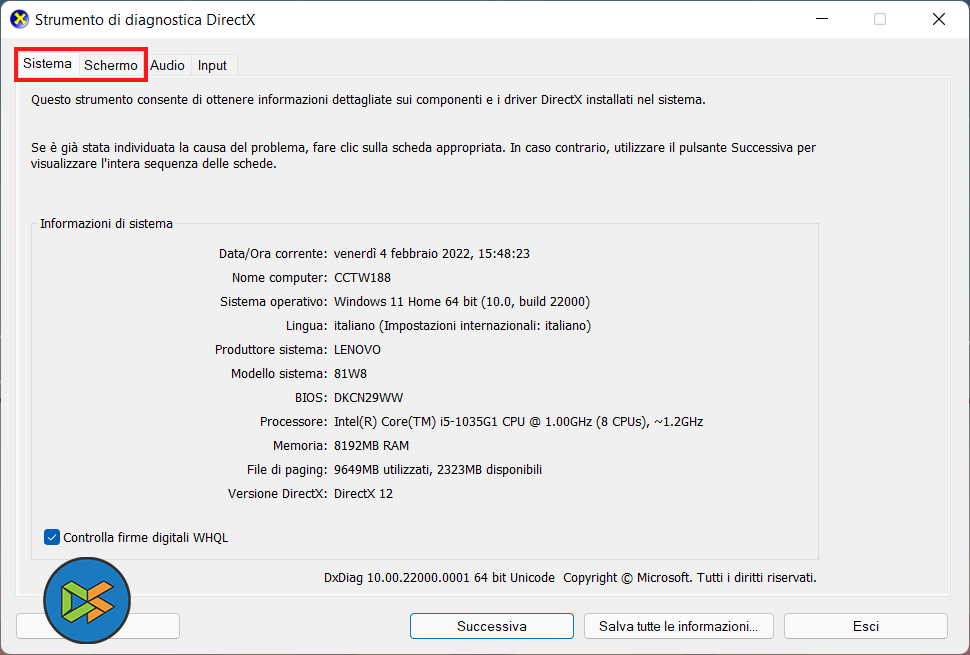This screenshot has height=655, width=970.
Task: Click the DirectX icon in title bar
Action: point(19,19)
